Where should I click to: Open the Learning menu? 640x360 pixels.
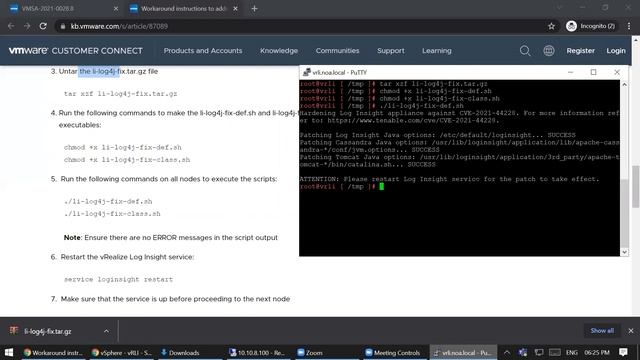pyautogui.click(x=437, y=51)
